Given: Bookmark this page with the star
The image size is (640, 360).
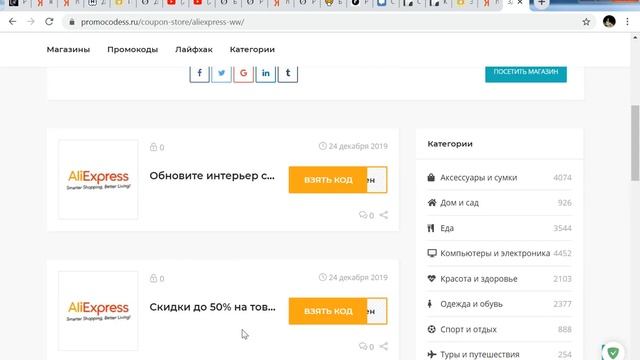Looking at the screenshot, I should pos(586,22).
